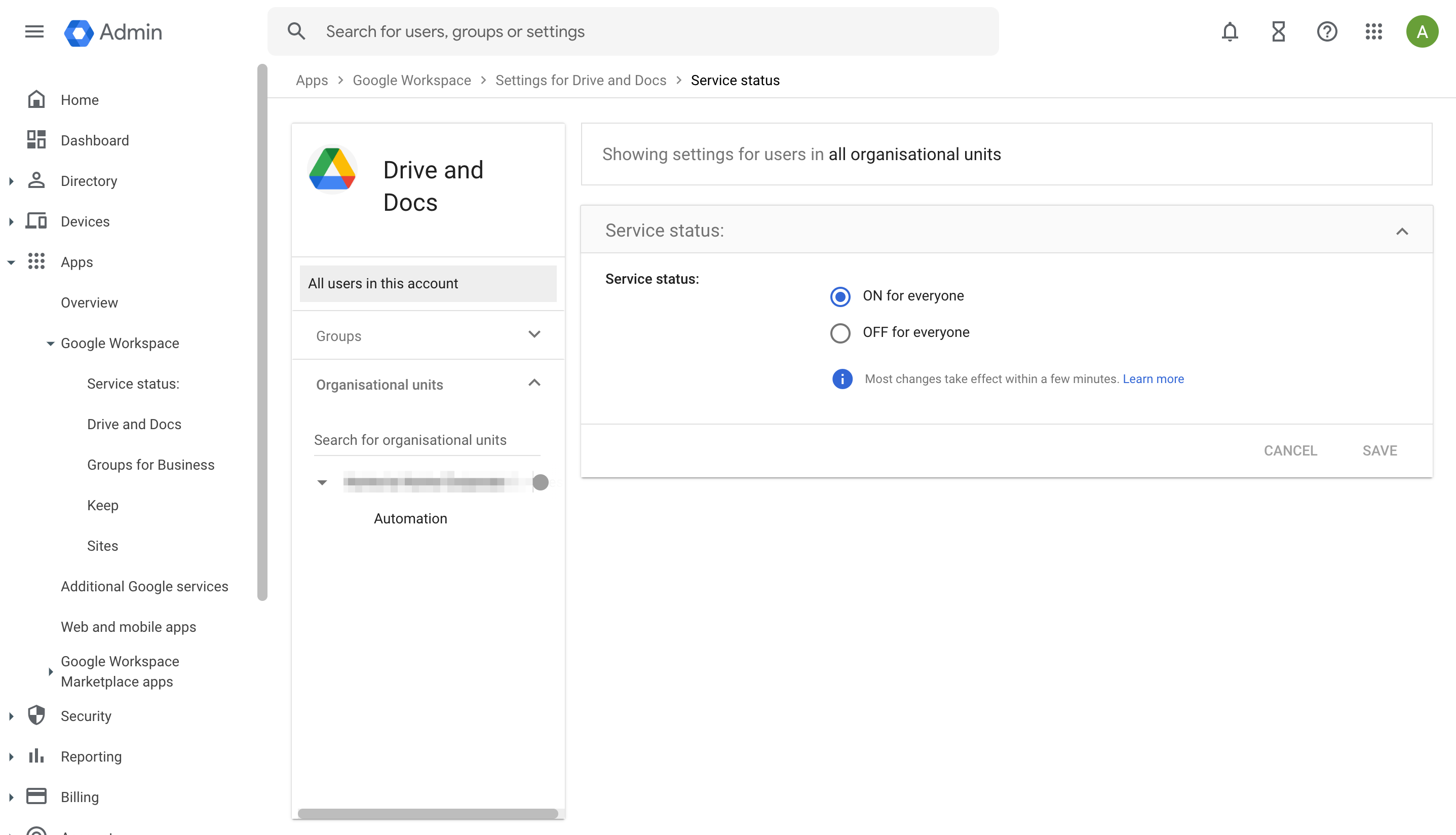Image resolution: width=1456 pixels, height=835 pixels.
Task: Open the help question mark icon
Action: click(1326, 31)
